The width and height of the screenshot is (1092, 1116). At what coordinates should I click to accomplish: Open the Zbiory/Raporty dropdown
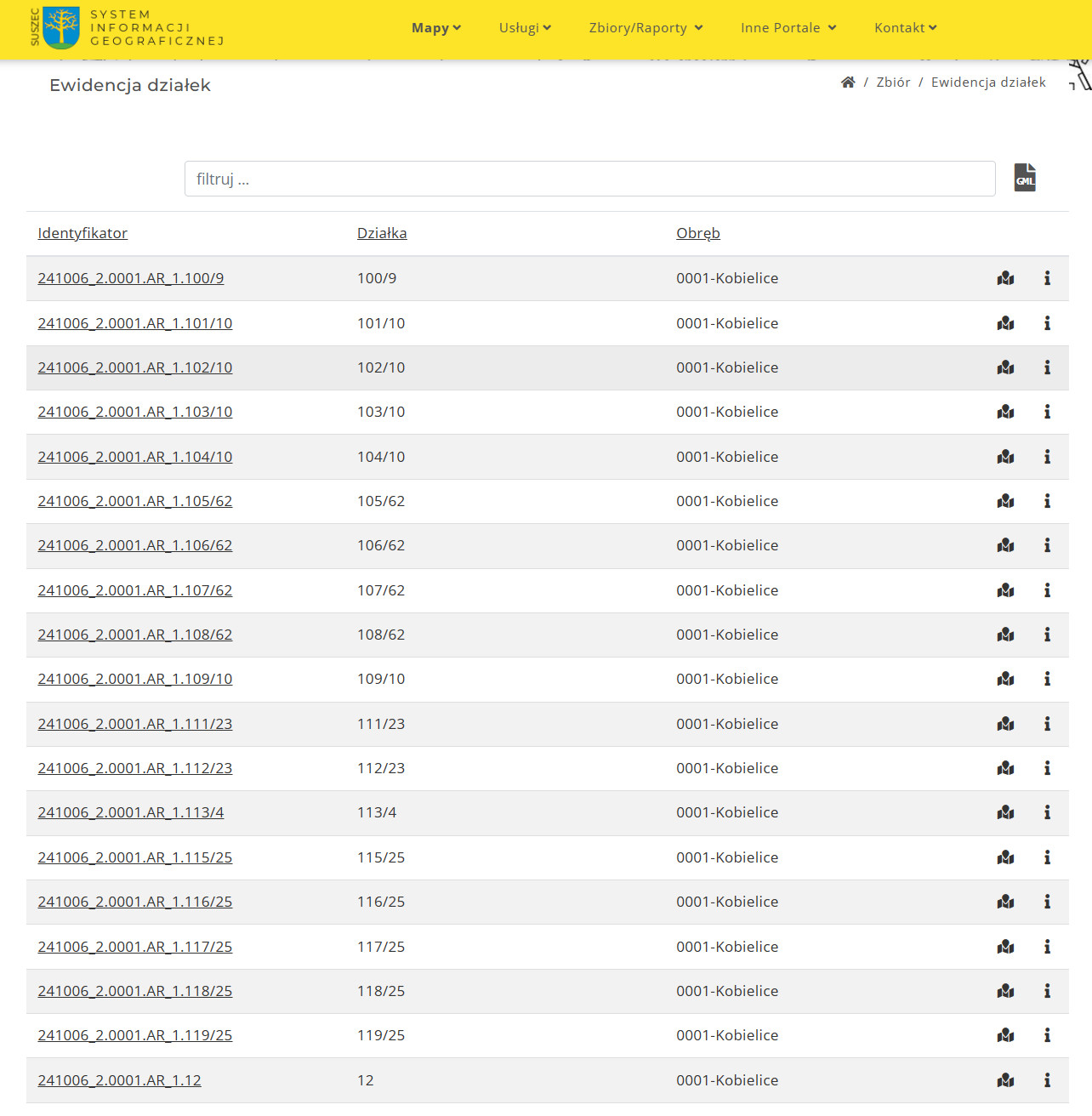pos(646,28)
